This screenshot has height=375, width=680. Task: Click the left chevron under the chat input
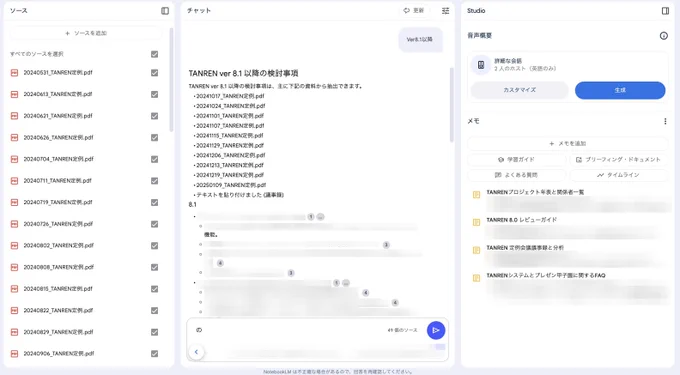coord(196,352)
